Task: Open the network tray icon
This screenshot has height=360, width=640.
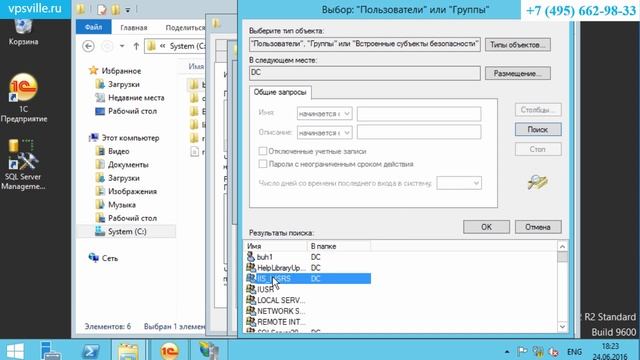Action: tap(538, 351)
